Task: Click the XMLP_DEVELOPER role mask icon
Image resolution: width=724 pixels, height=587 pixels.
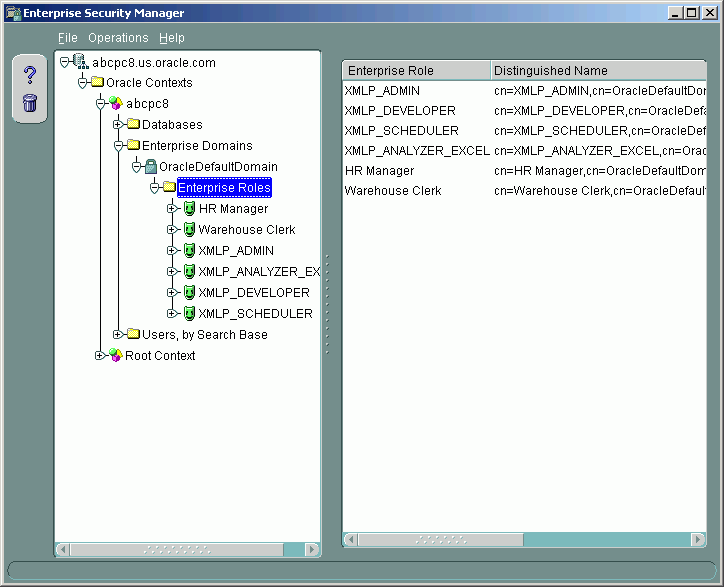Action: point(189,292)
